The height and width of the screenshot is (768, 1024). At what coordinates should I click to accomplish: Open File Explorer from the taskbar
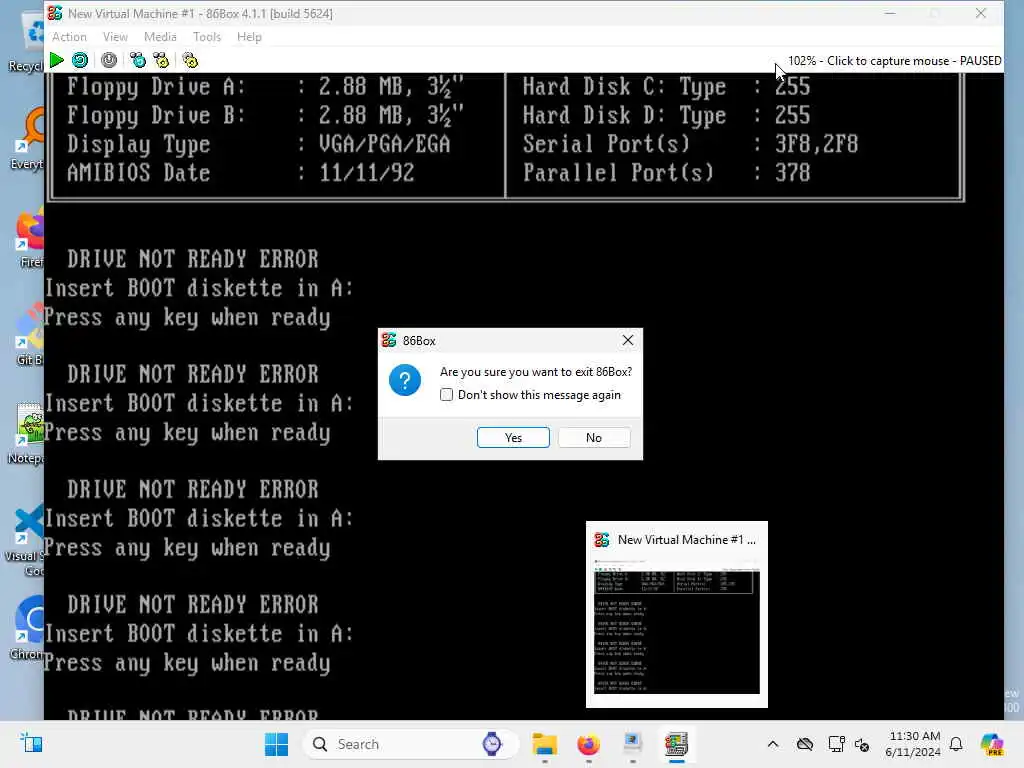(x=544, y=744)
